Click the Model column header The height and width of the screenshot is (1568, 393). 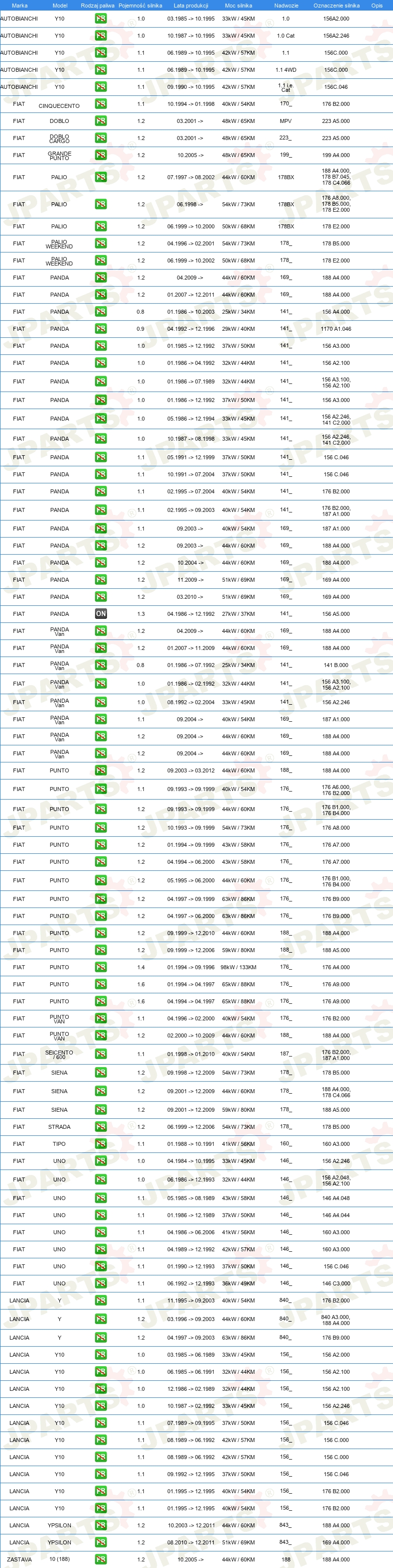[x=60, y=6]
